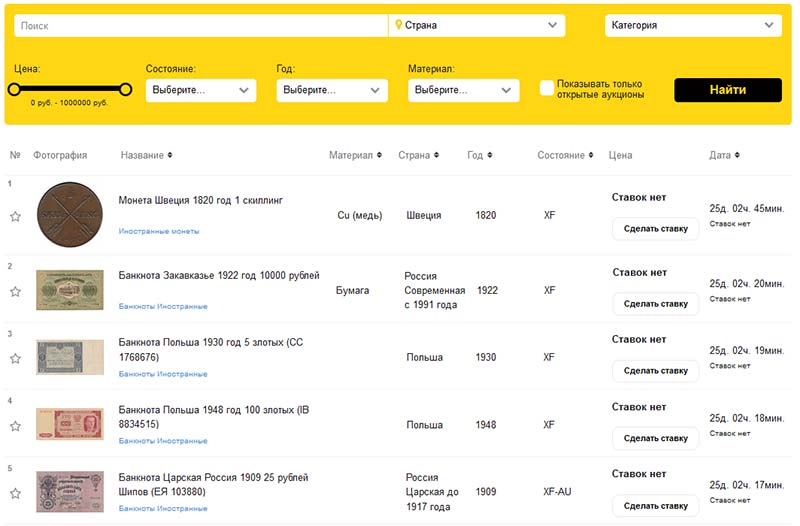Star the Закавказье 1922 banknote lot
Viewport: 800px width, 526px height.
pyautogui.click(x=15, y=292)
